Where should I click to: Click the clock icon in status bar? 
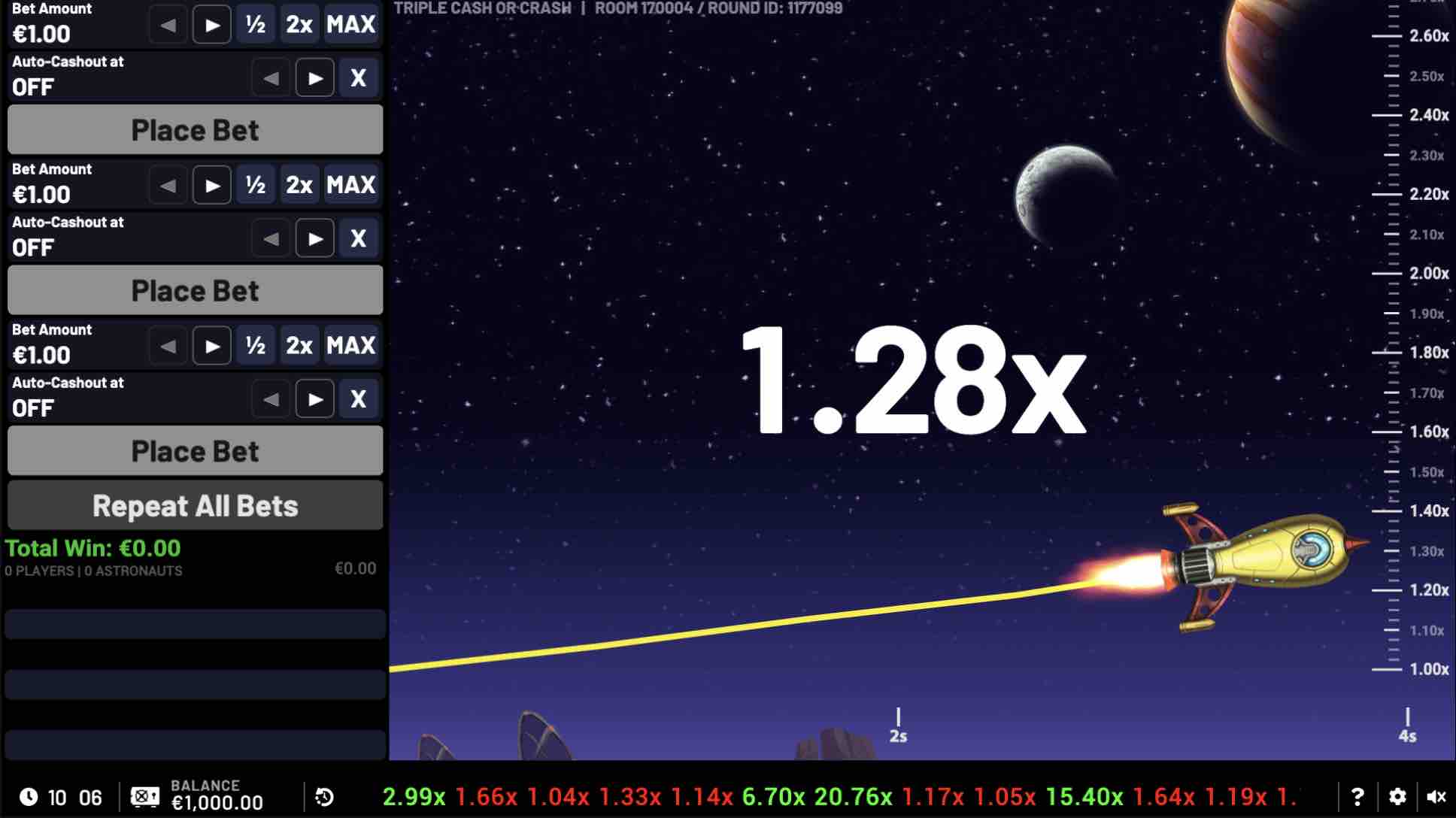click(x=29, y=797)
